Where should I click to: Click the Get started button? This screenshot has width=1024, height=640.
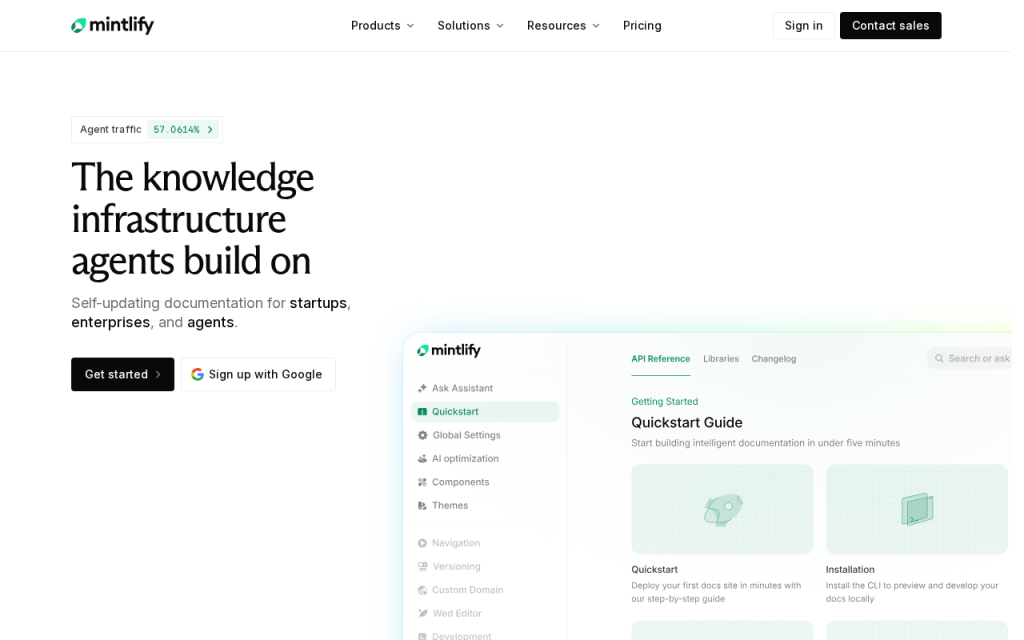(123, 374)
